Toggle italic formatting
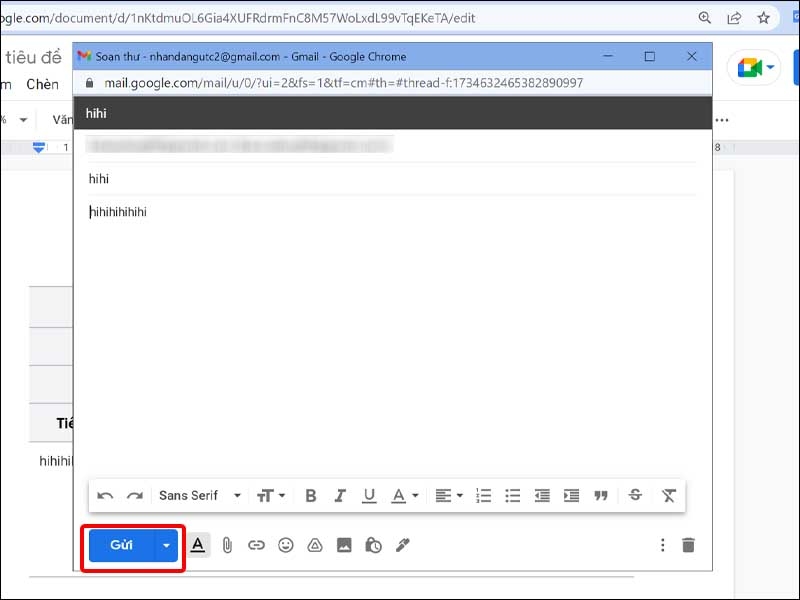 pyautogui.click(x=340, y=495)
